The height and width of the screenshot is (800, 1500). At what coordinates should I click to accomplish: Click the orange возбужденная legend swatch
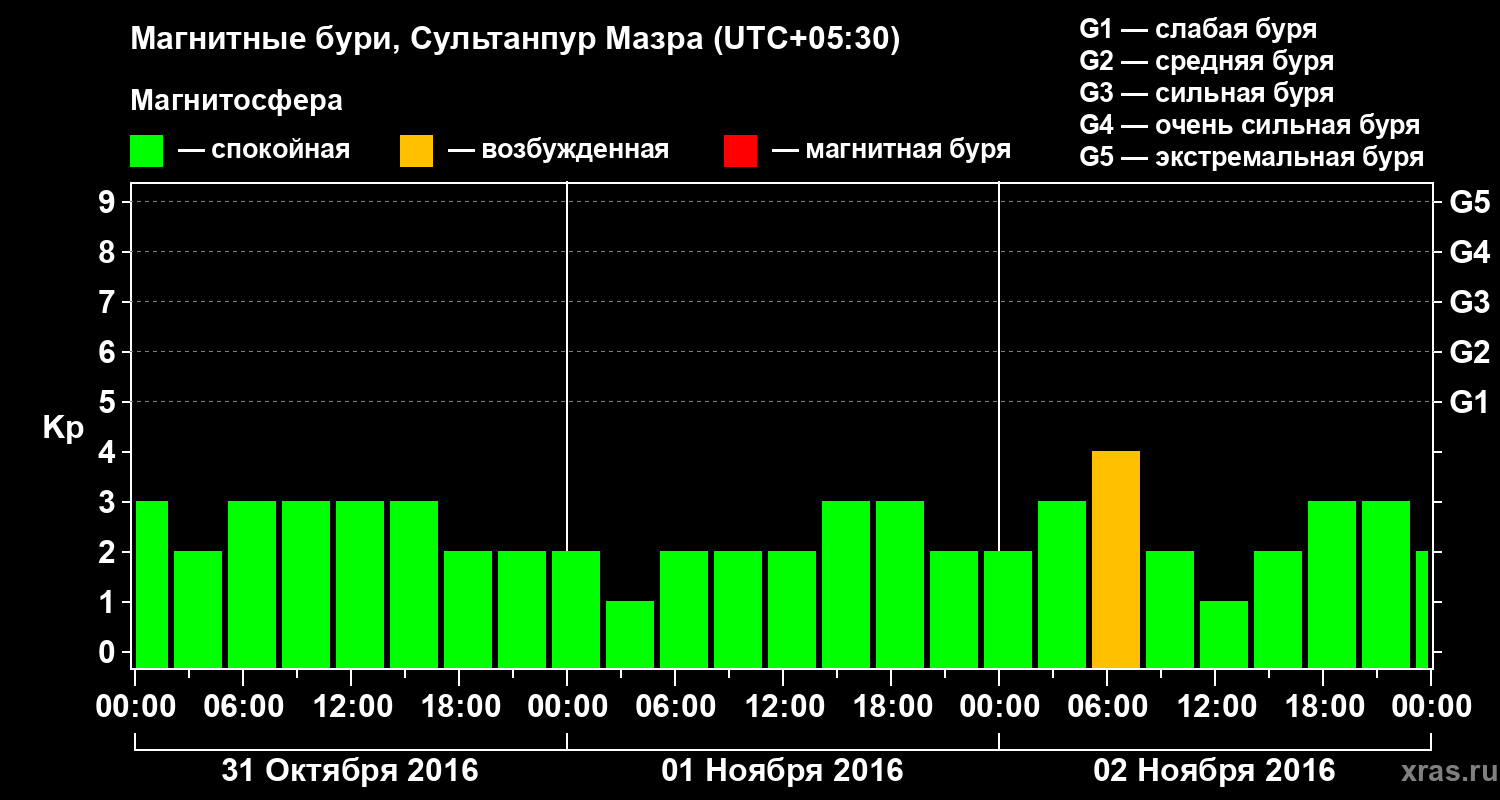[x=417, y=151]
